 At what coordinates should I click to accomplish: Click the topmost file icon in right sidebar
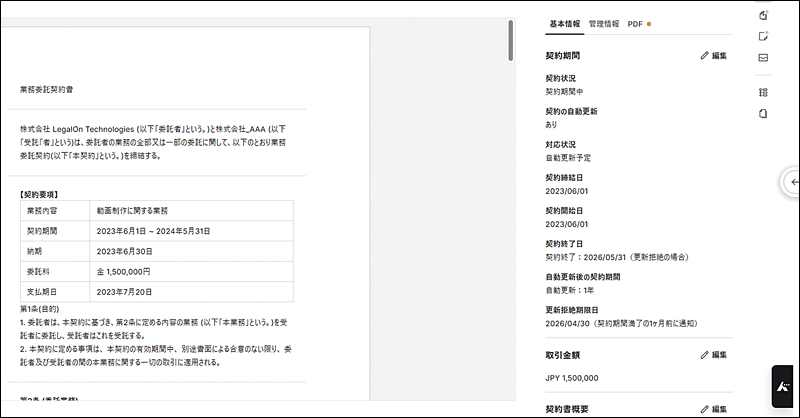pos(763,15)
